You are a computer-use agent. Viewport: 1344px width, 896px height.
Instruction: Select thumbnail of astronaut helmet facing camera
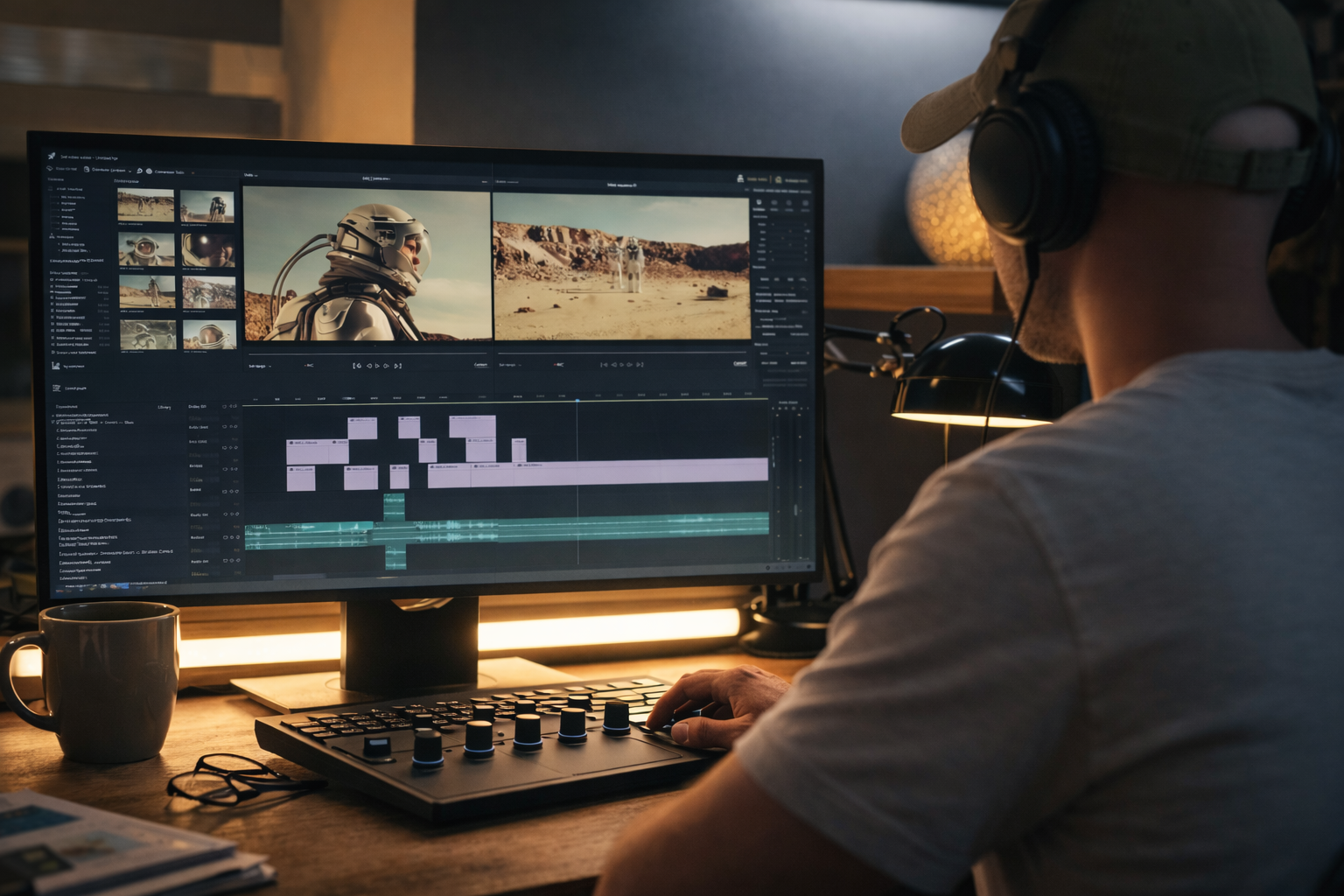pos(146,249)
